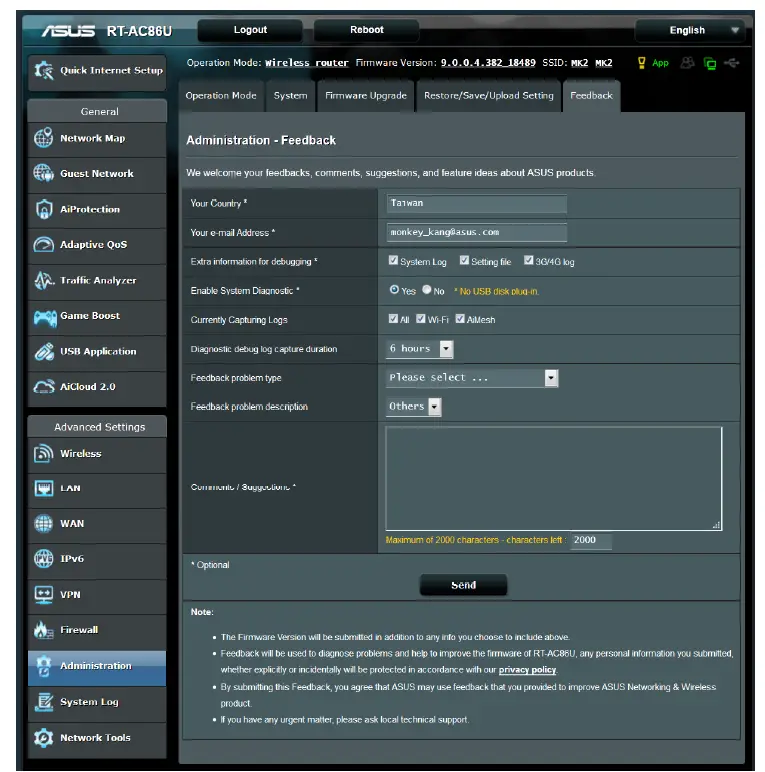Viewport: 765px width, 772px height.
Task: Toggle the AiMesh capturing logs checkbox
Action: [460, 319]
